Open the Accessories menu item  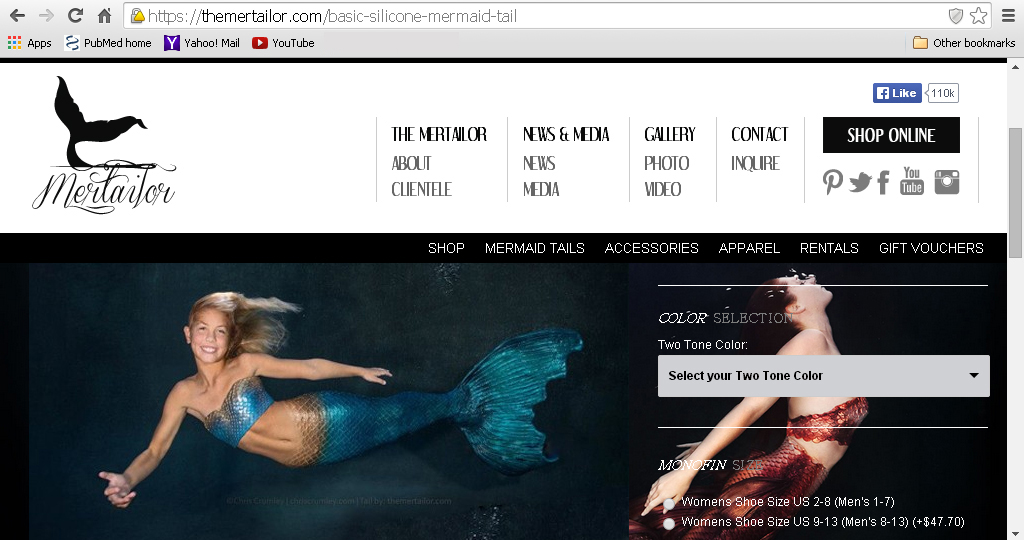pyautogui.click(x=651, y=248)
